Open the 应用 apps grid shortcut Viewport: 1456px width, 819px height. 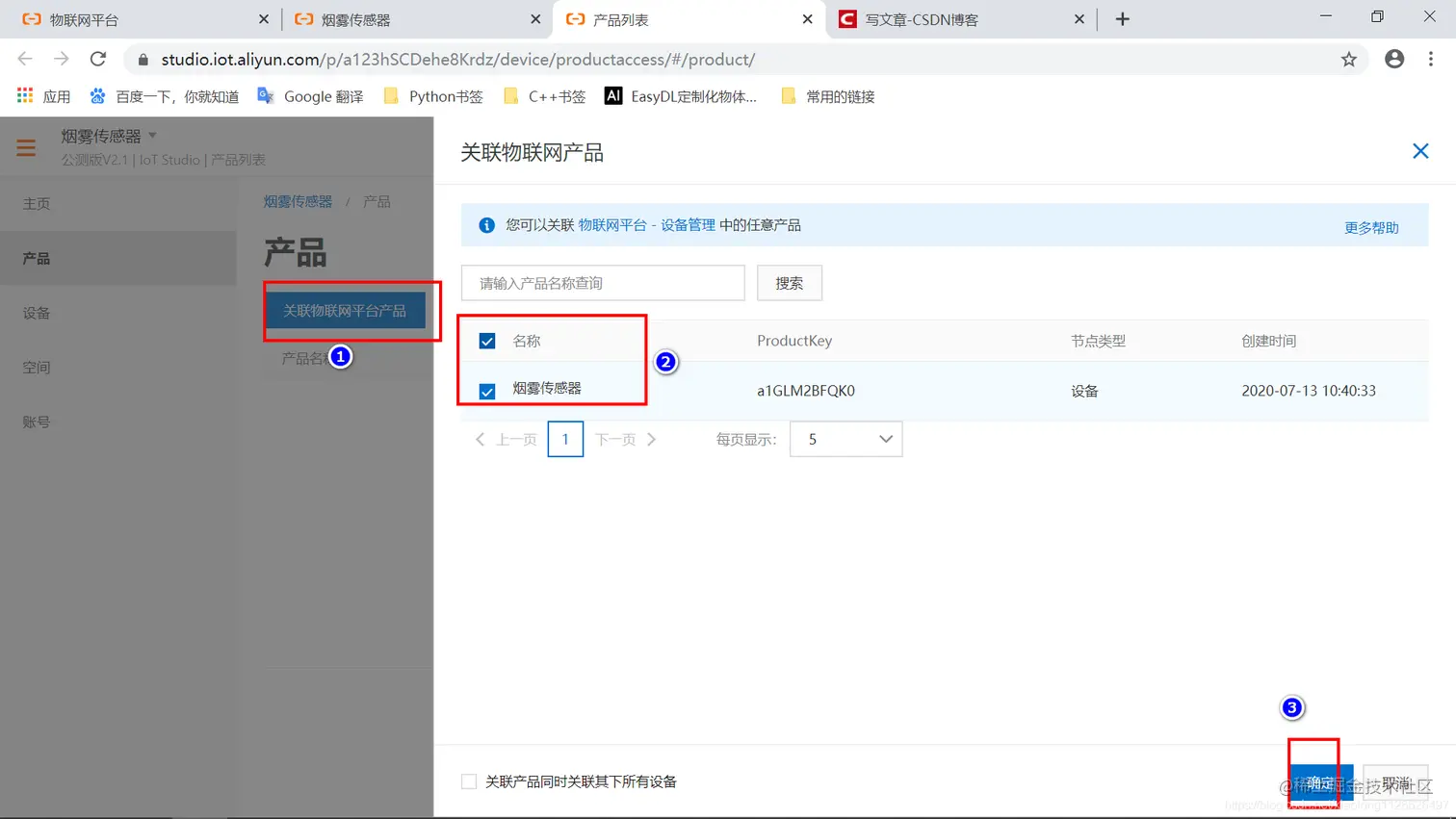pos(44,96)
